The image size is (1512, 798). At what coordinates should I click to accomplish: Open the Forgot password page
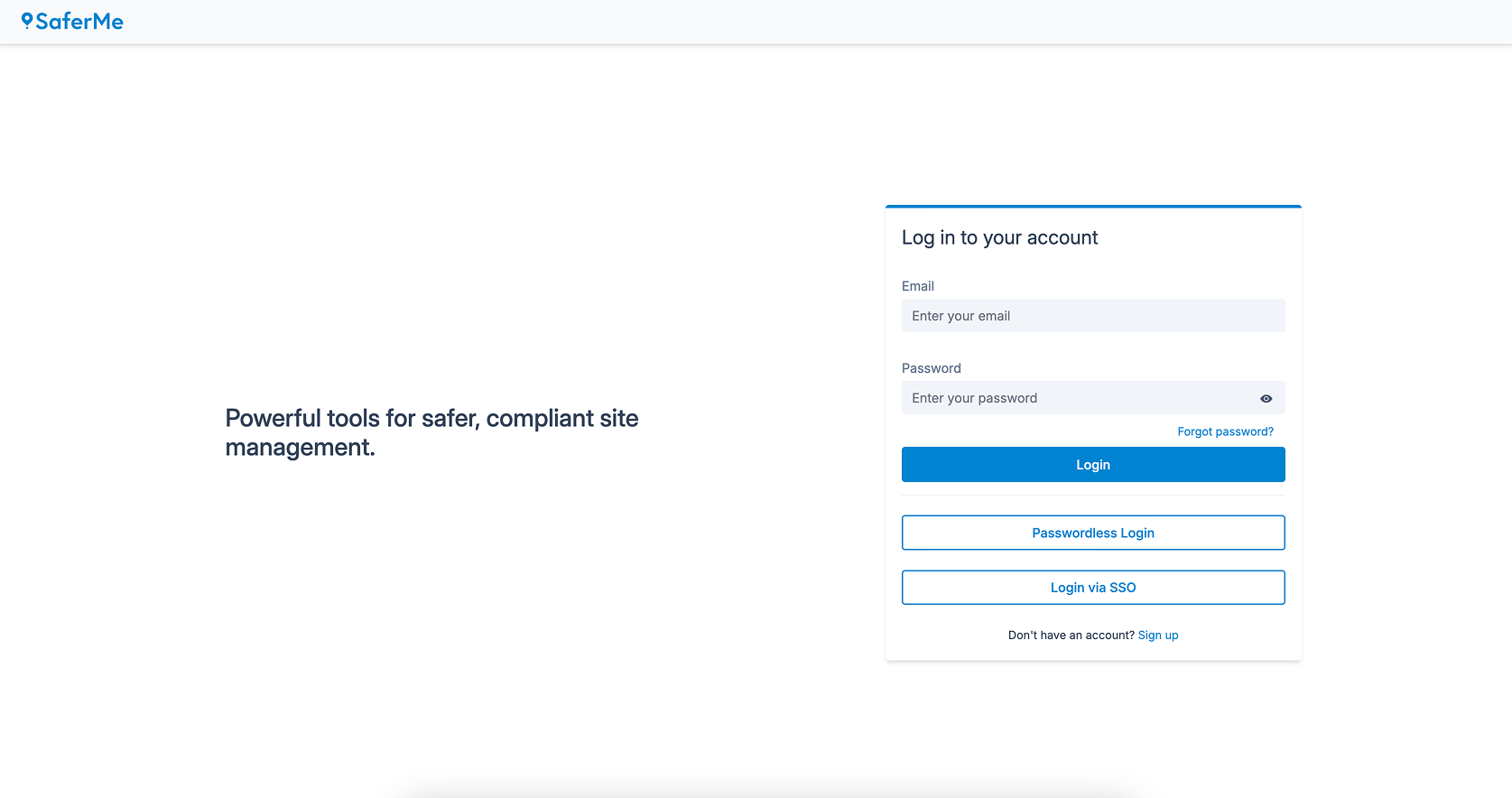pyautogui.click(x=1225, y=431)
